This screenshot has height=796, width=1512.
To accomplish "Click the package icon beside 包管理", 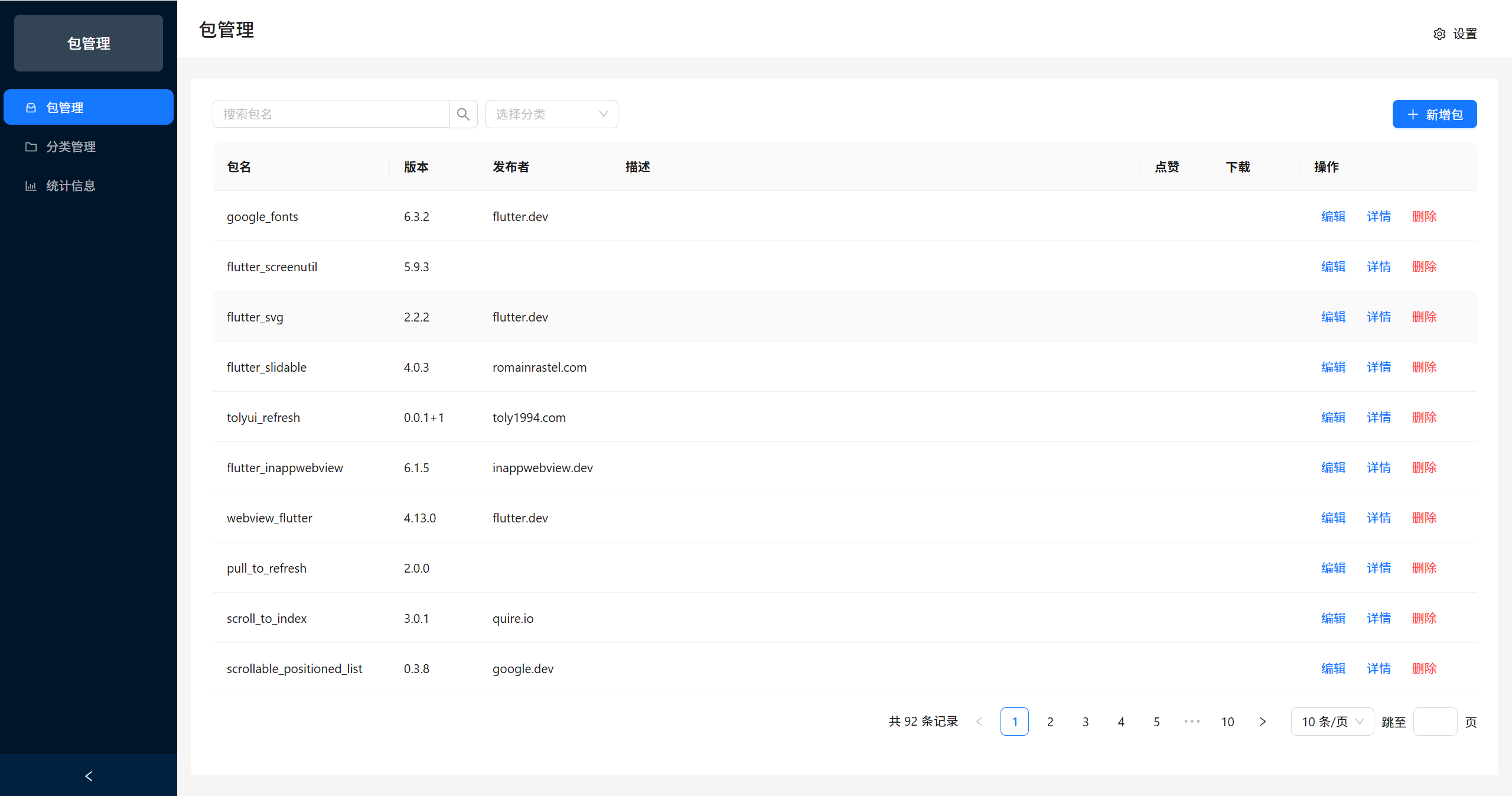I will [31, 108].
